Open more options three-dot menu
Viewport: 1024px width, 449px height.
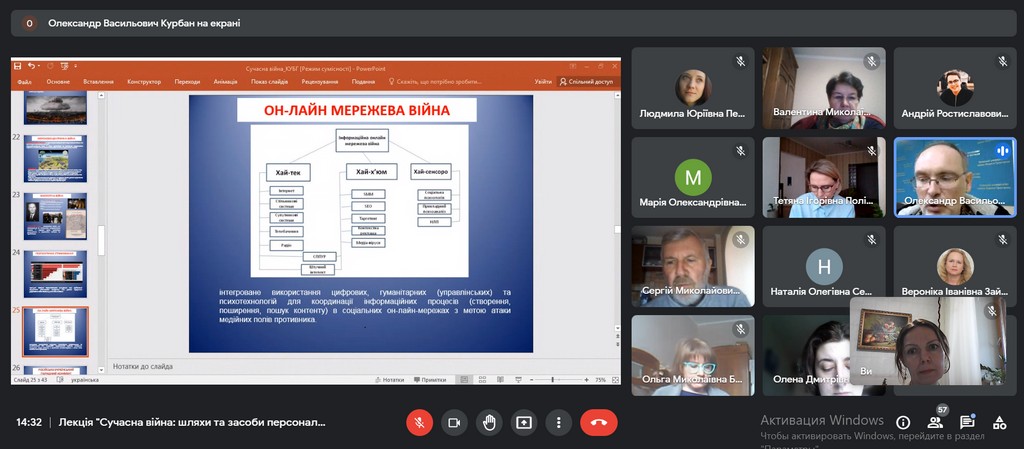[x=559, y=422]
